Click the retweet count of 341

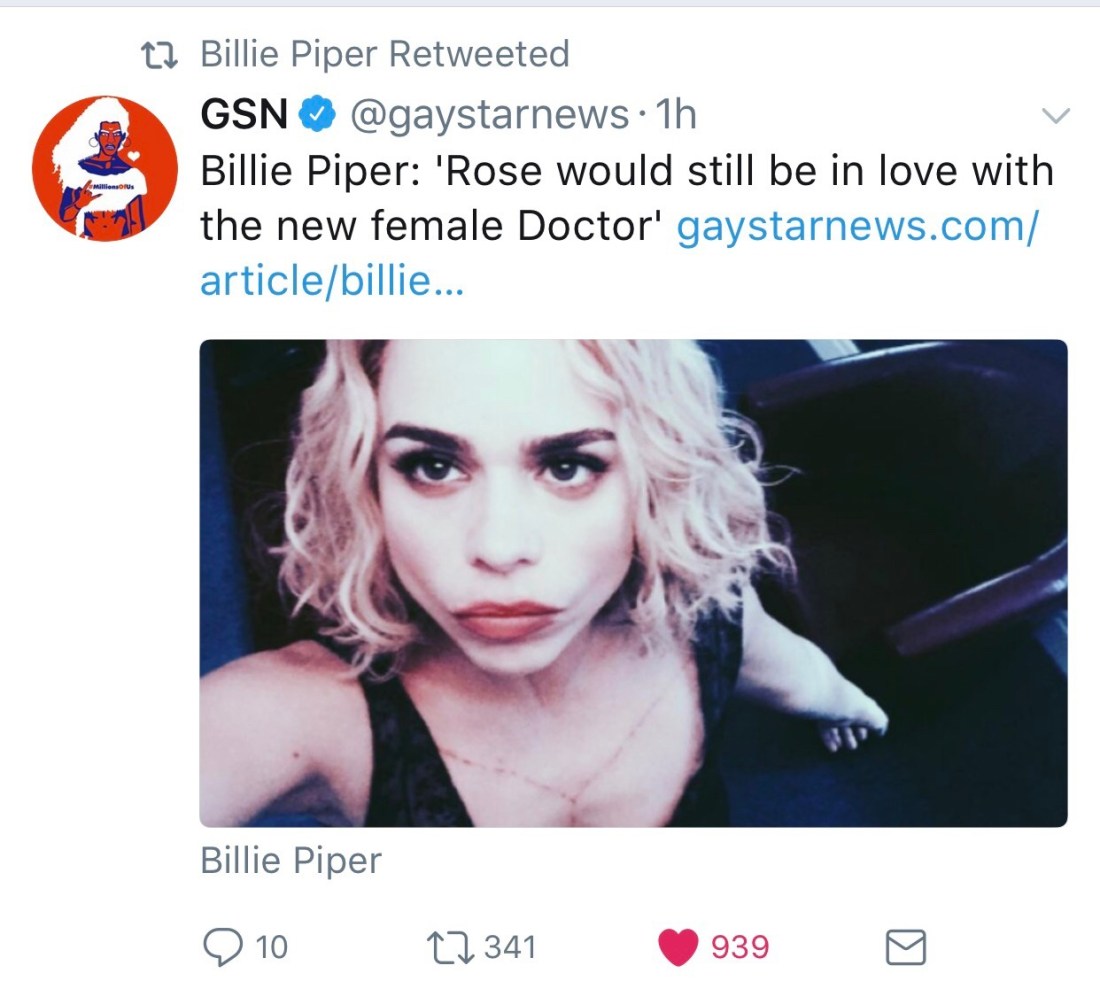click(x=509, y=946)
